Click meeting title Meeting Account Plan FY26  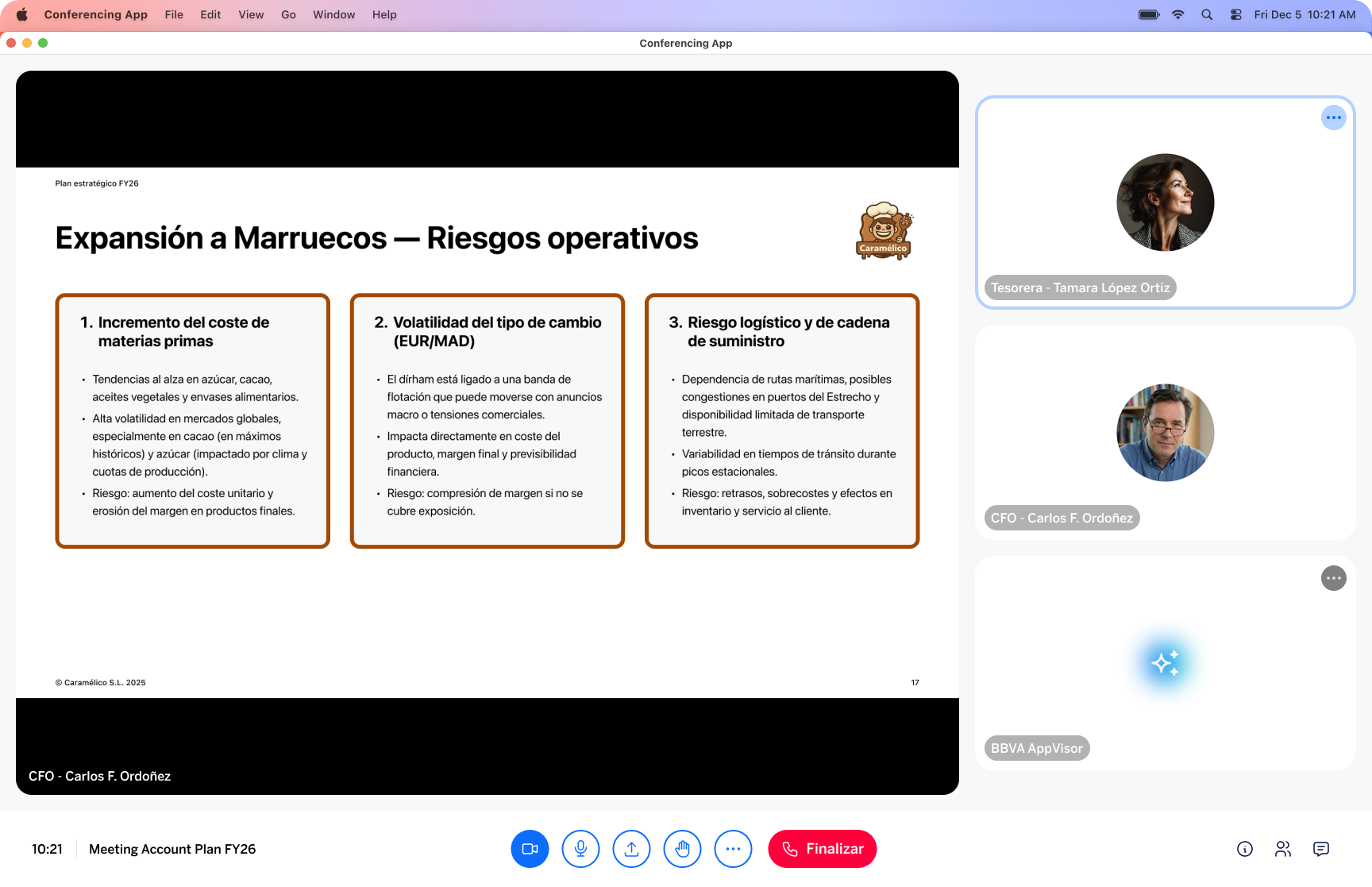172,849
